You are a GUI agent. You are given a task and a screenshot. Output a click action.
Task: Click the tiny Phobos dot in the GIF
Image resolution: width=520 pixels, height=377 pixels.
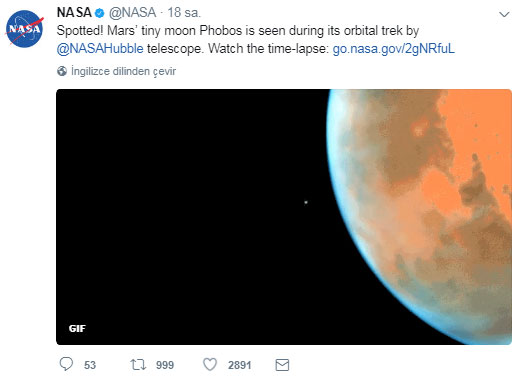coord(306,202)
